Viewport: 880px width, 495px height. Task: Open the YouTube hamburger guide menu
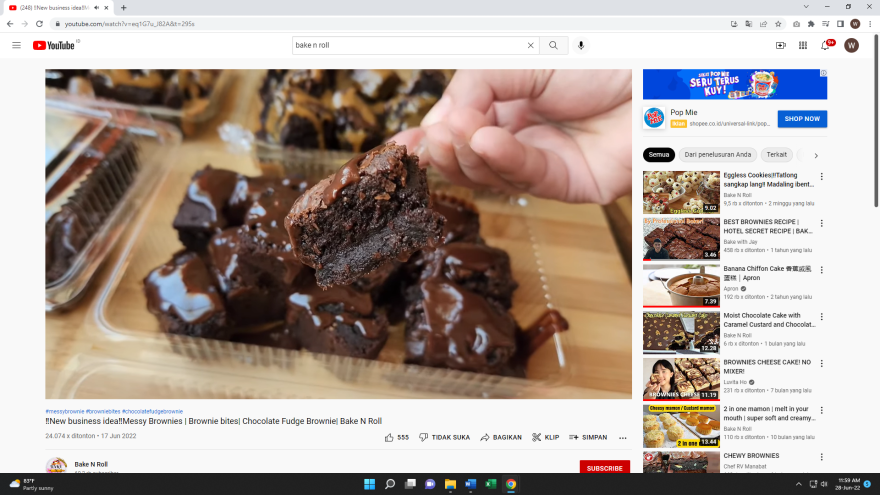pos(16,45)
